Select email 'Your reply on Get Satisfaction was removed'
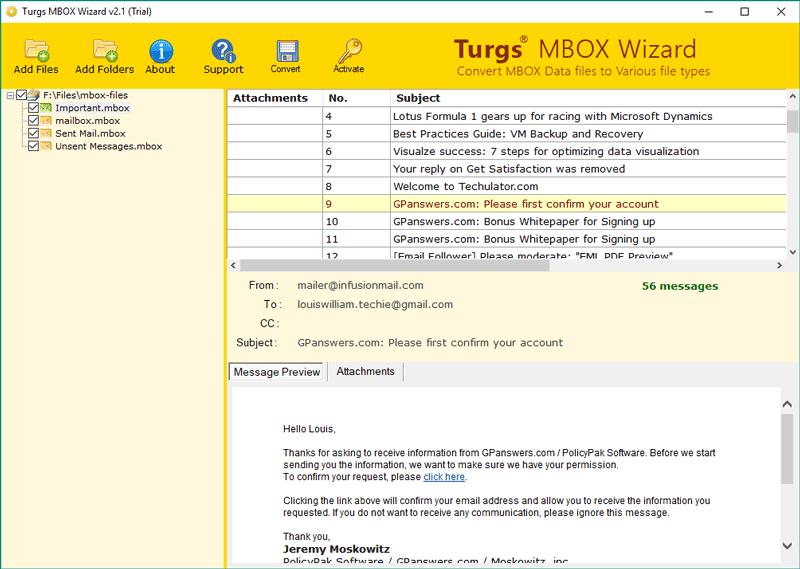 click(507, 169)
